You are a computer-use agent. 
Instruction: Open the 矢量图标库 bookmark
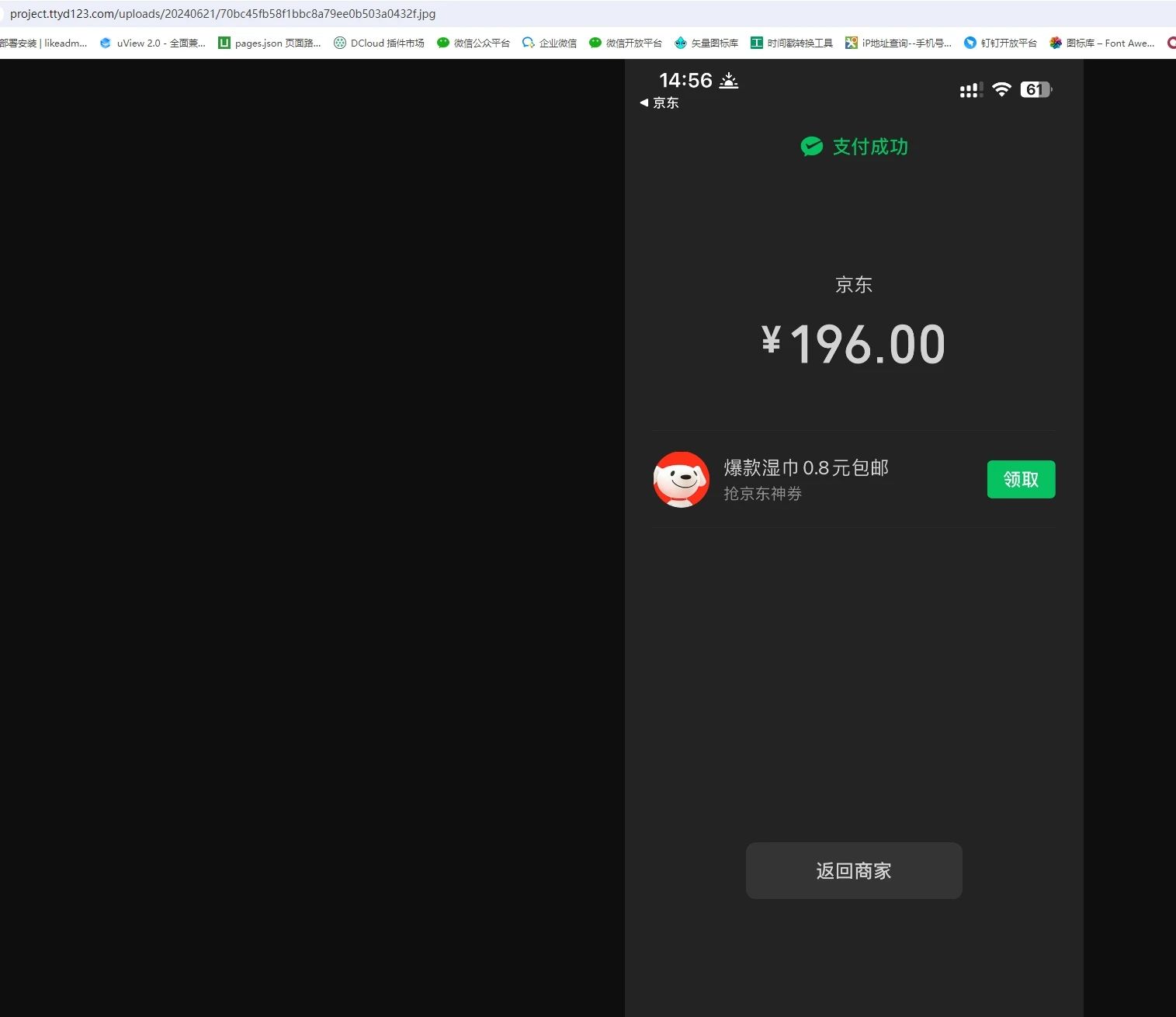coord(706,43)
